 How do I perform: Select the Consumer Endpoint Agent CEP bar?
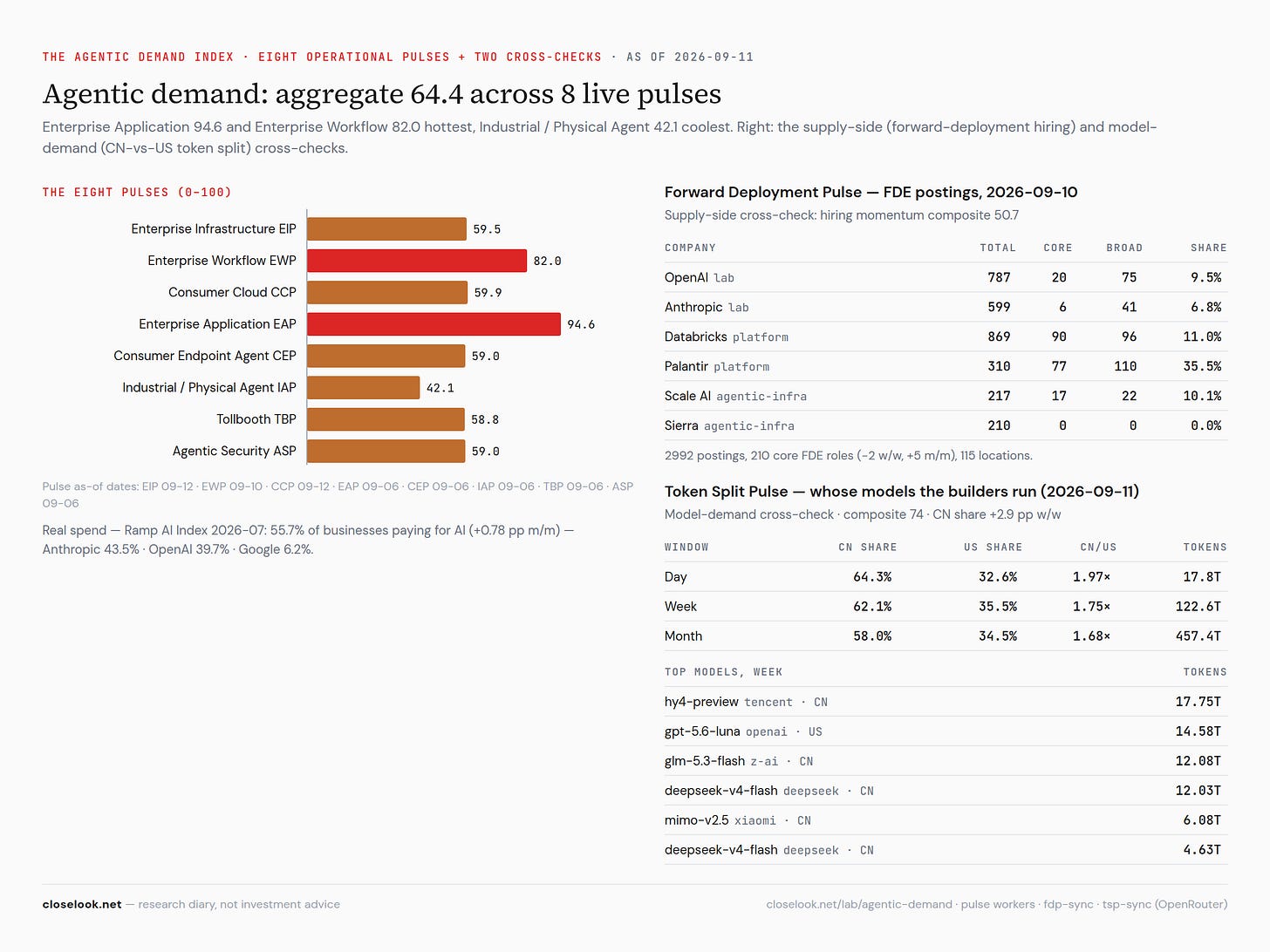(x=386, y=356)
